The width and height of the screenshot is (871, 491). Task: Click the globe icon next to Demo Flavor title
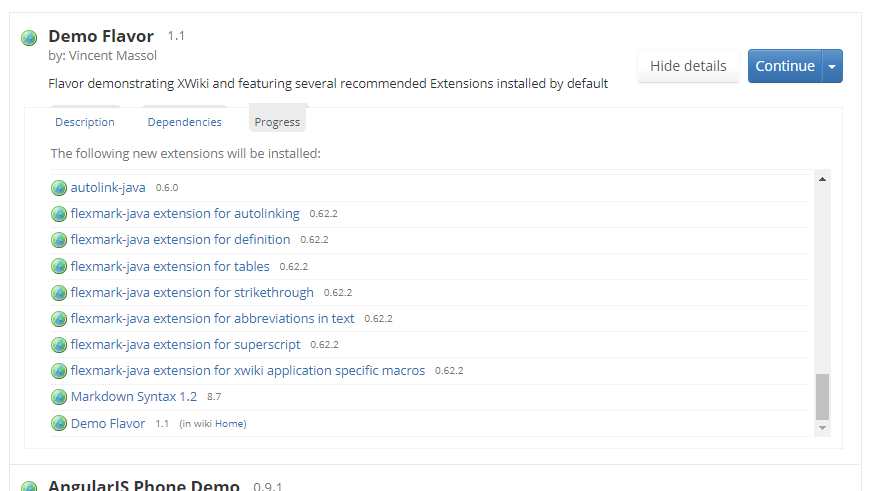point(29,38)
